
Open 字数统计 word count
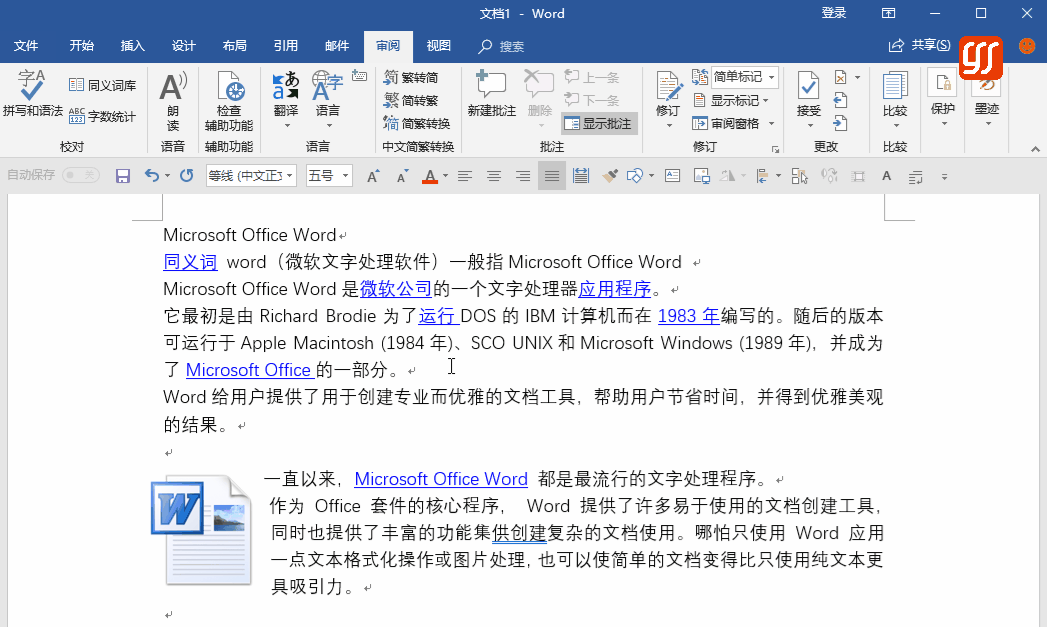tap(102, 116)
